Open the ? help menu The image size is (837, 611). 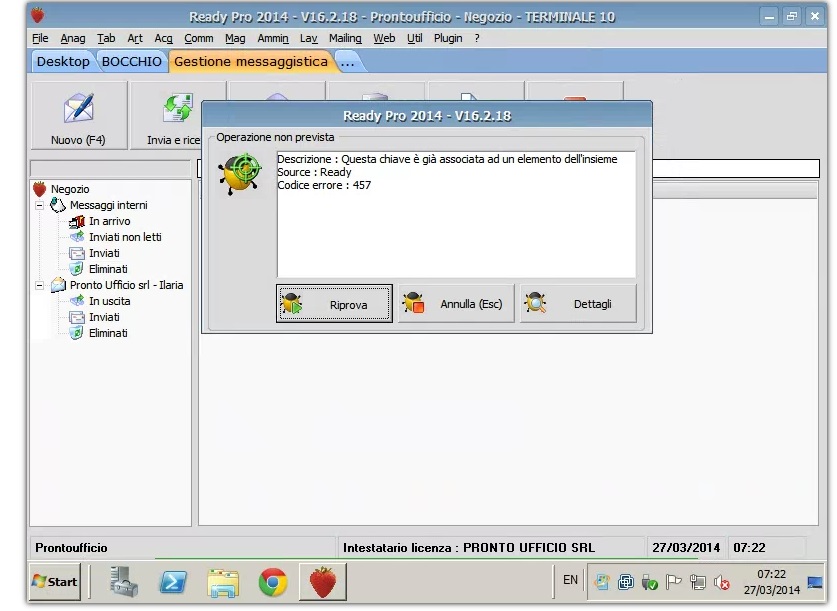477,38
